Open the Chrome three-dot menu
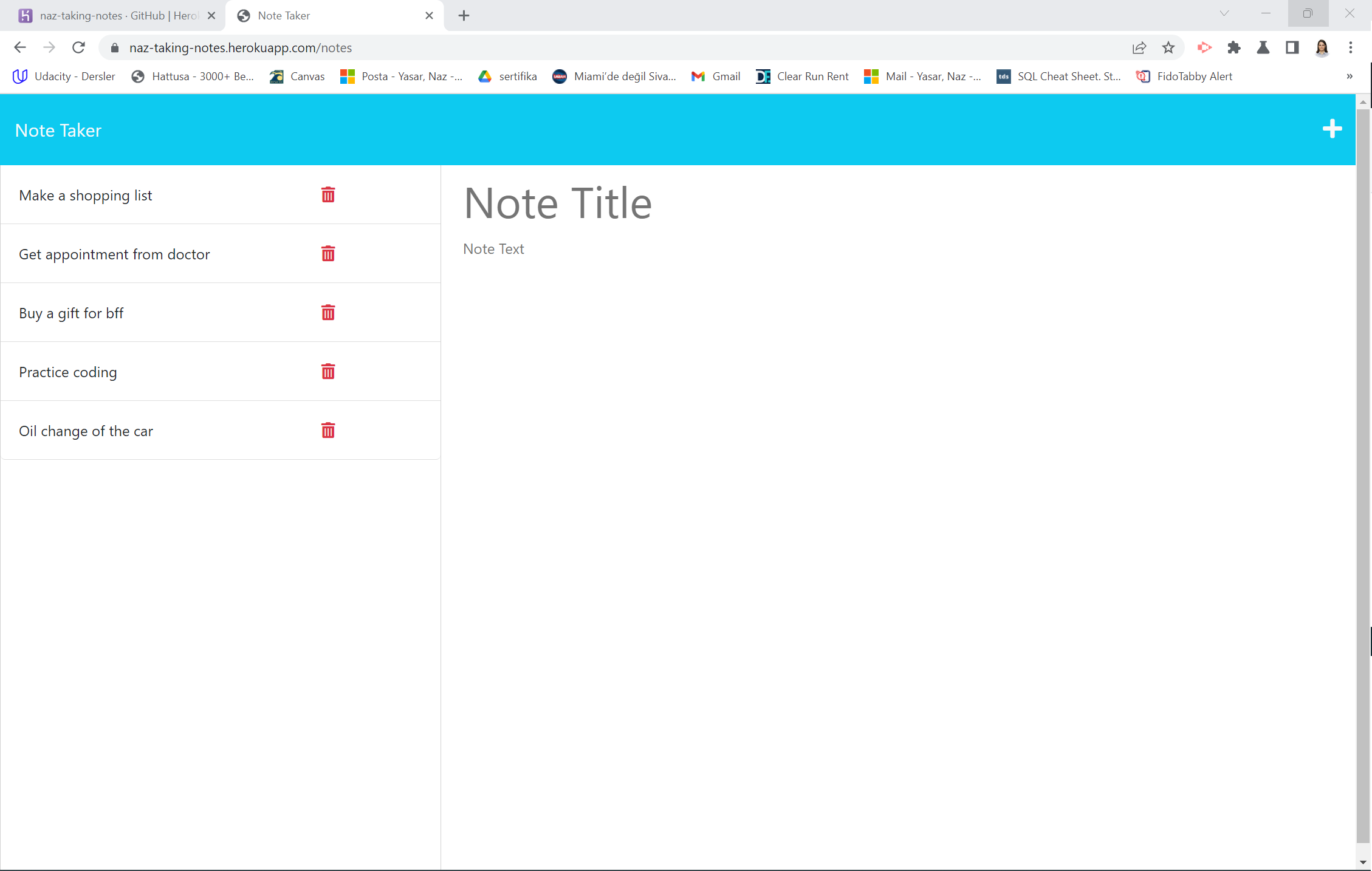 pos(1350,47)
